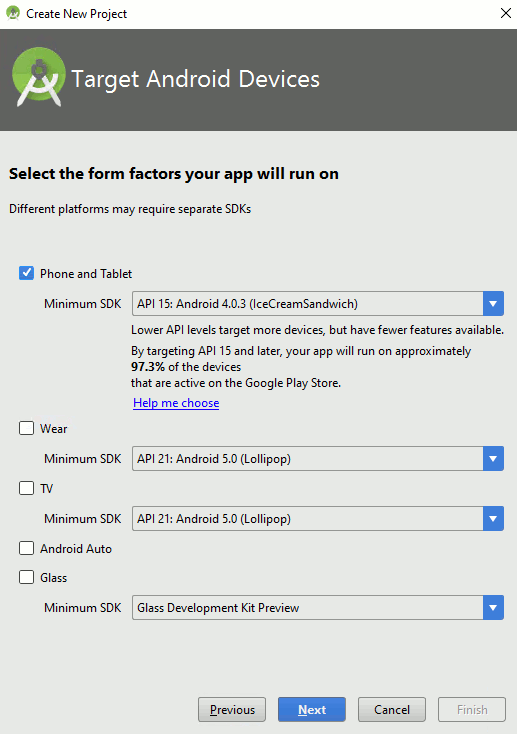Click the 'Create New Project' window title
The height and width of the screenshot is (734, 517).
76,14
